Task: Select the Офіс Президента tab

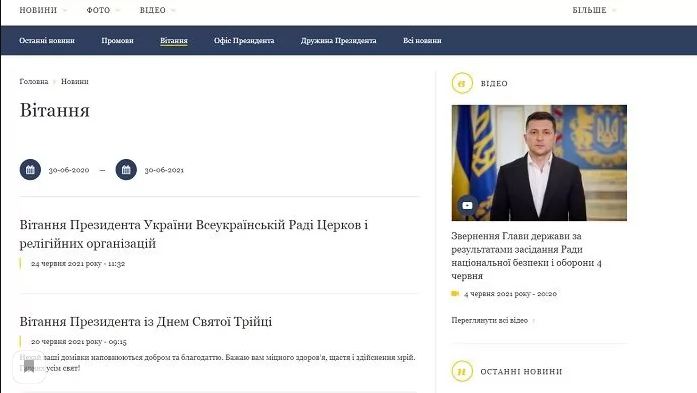Action: (x=244, y=40)
